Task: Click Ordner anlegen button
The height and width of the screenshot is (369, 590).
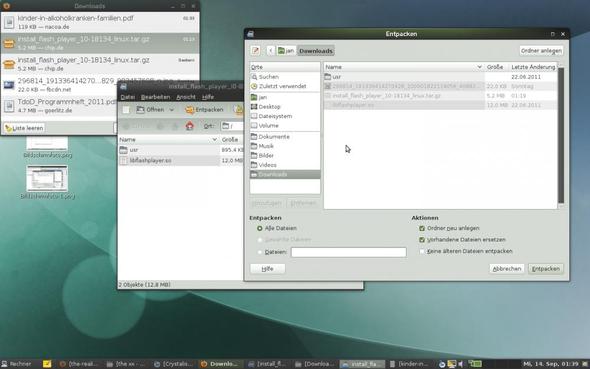Action: pos(541,51)
